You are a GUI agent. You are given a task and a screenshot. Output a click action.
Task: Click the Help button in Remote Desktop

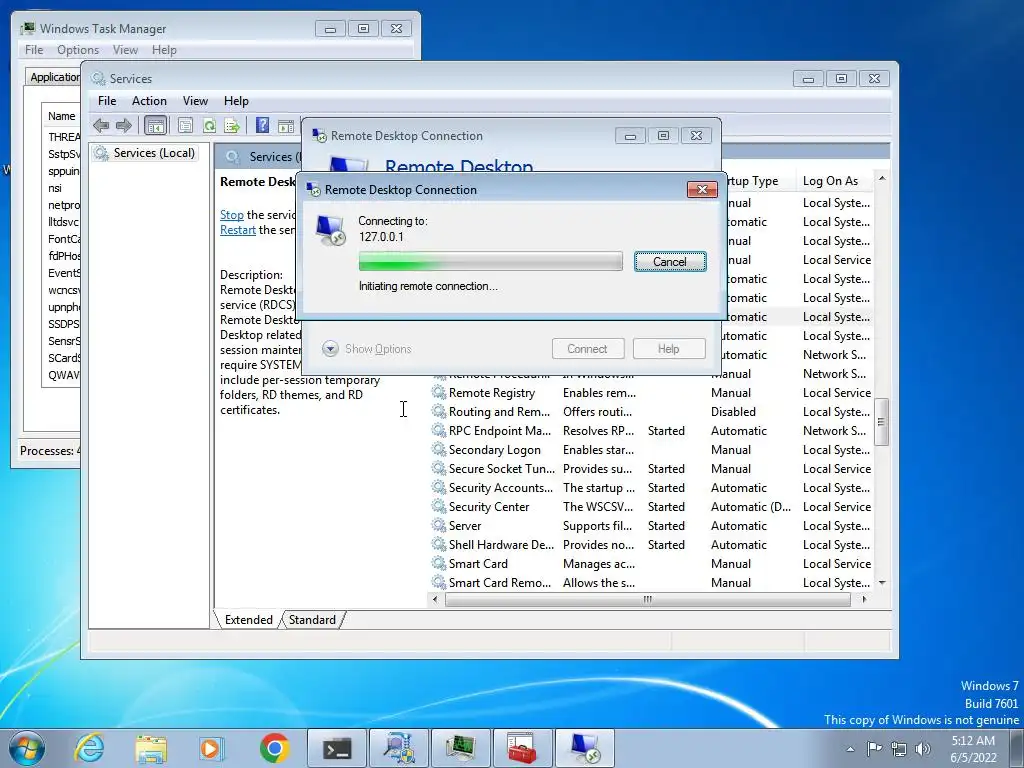pyautogui.click(x=669, y=349)
